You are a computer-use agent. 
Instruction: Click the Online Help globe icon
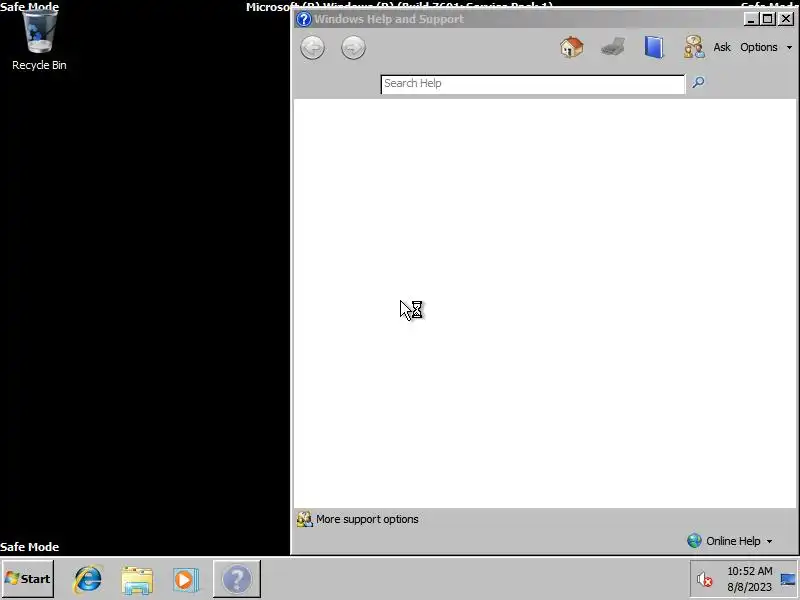tap(694, 540)
